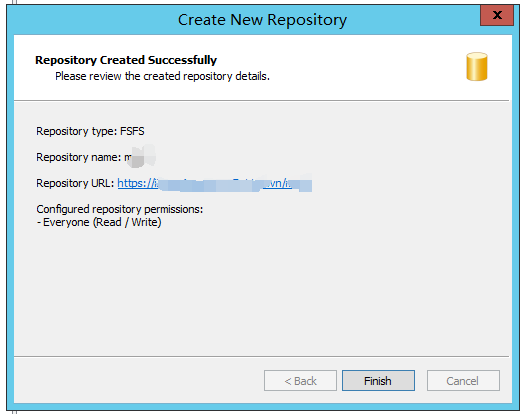Click the Everyone (Read / Write) permission entry
The height and width of the screenshot is (414, 524).
99,222
